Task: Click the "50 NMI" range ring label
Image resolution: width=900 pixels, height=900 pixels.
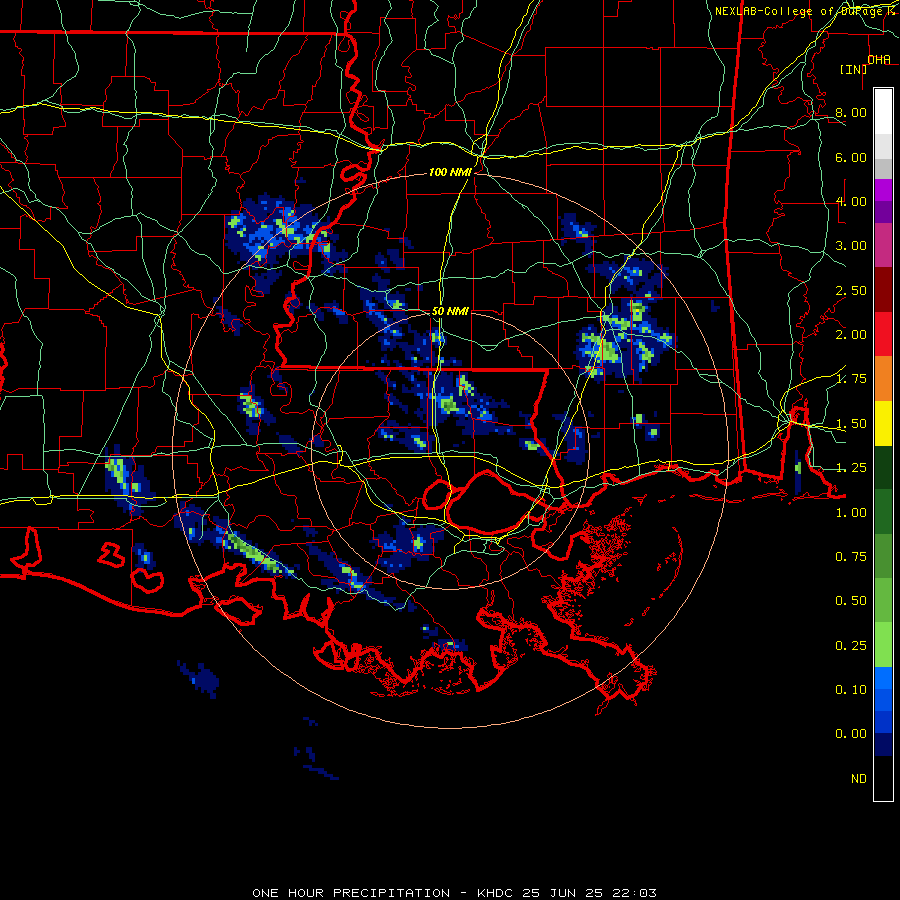Action: tap(450, 311)
